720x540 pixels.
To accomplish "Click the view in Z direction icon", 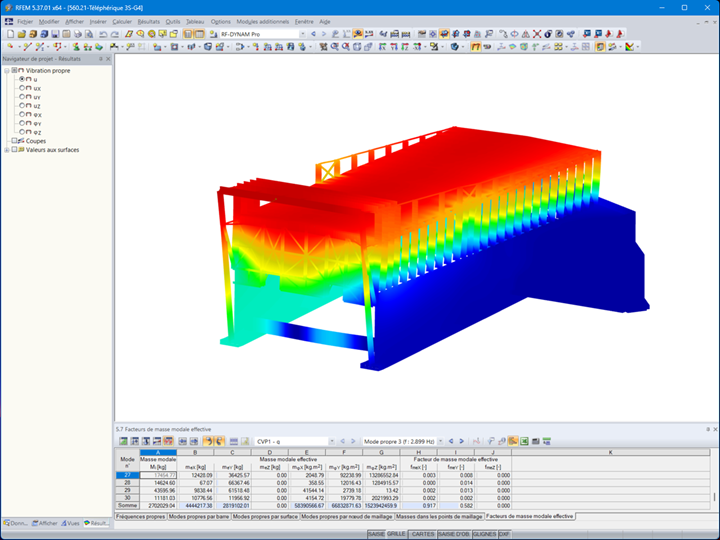I will point(405,47).
